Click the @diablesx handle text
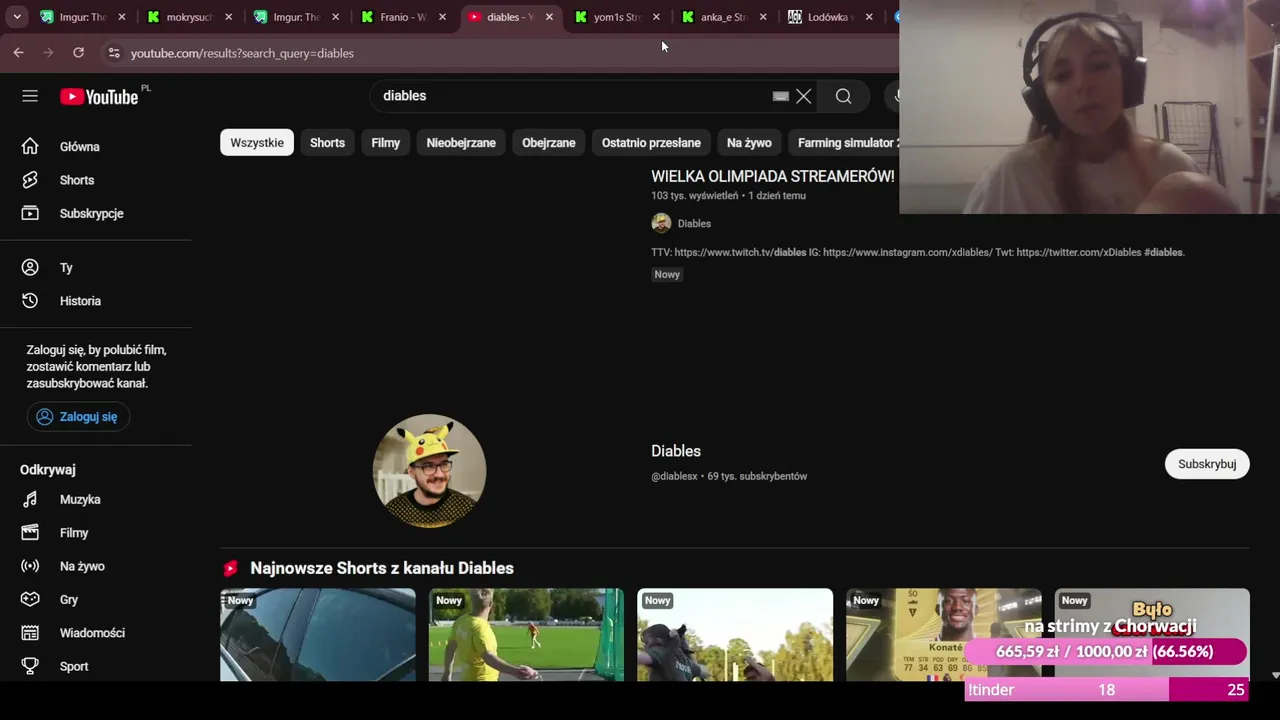1280x720 pixels. click(x=674, y=476)
